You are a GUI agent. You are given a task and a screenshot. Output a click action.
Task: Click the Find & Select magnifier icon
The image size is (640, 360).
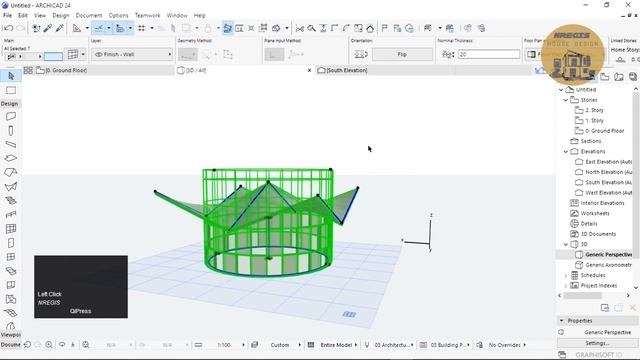(x=311, y=28)
